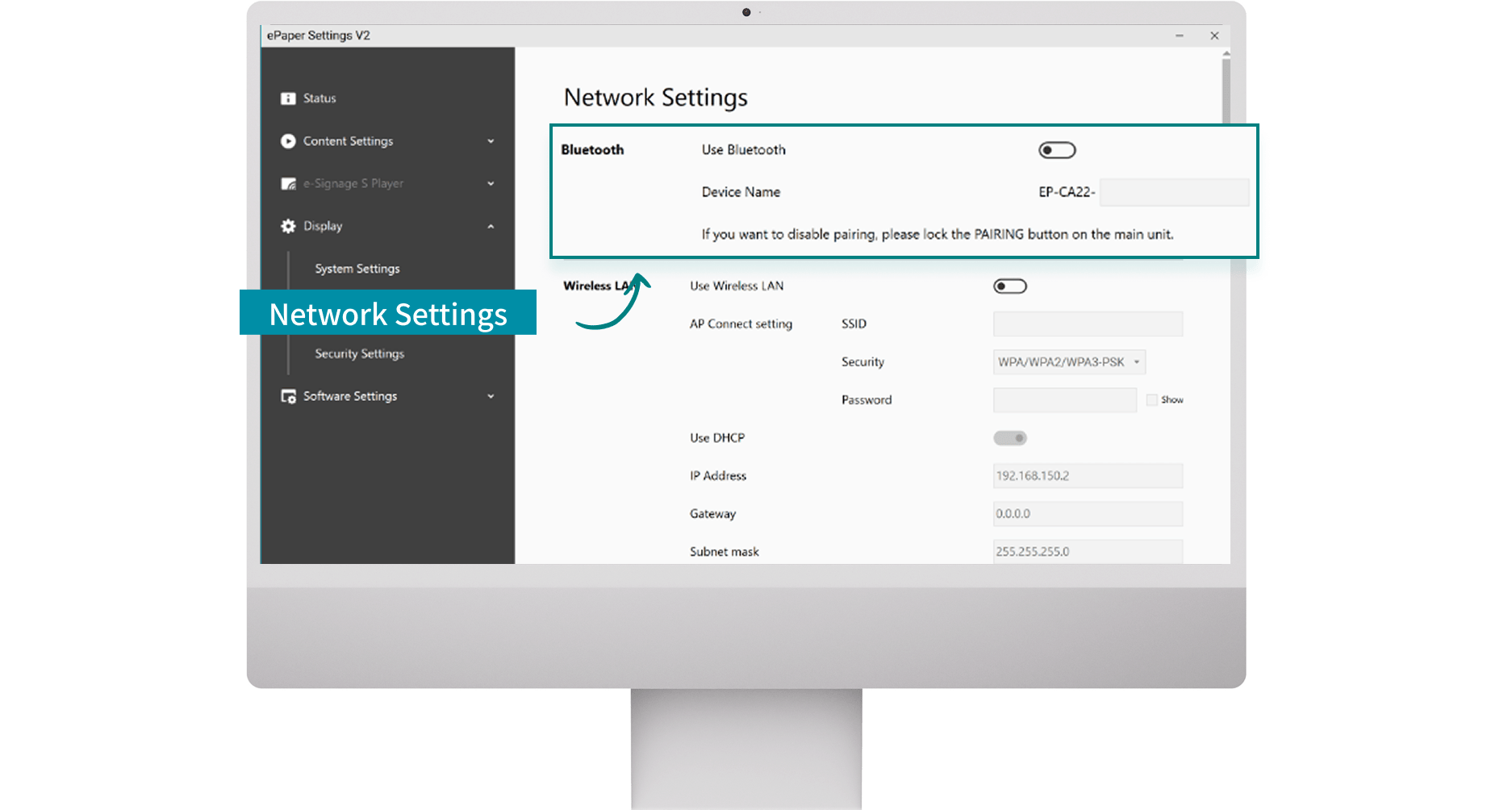Collapse the Display section chevron
The image size is (1512, 810).
coord(491,227)
